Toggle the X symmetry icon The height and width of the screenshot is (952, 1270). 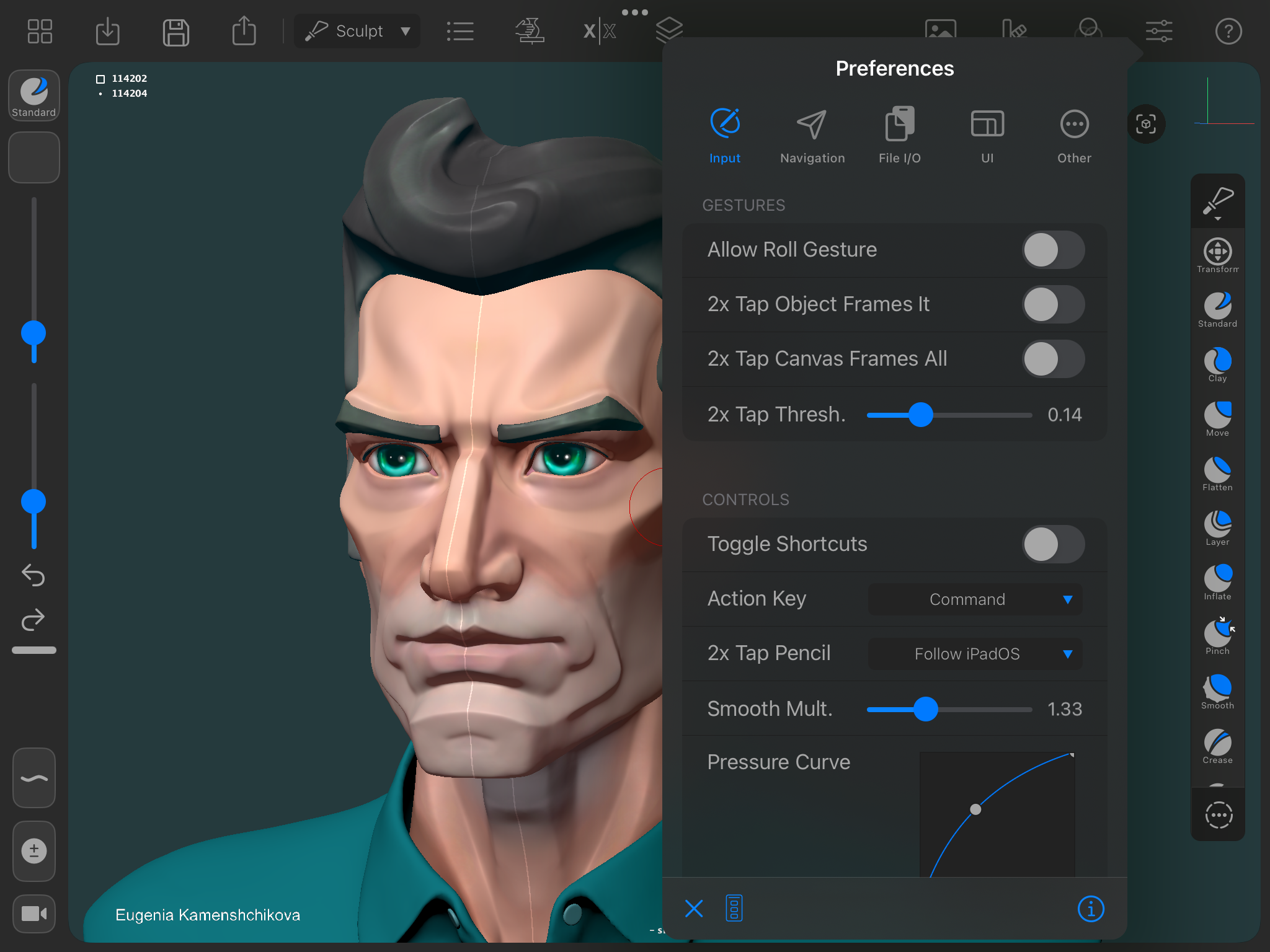599,31
